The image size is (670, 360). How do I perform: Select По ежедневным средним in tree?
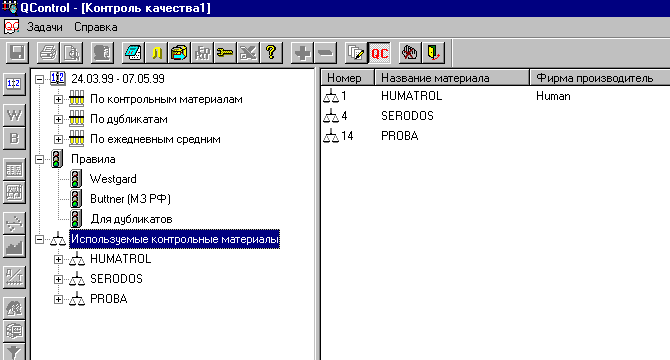click(x=155, y=139)
